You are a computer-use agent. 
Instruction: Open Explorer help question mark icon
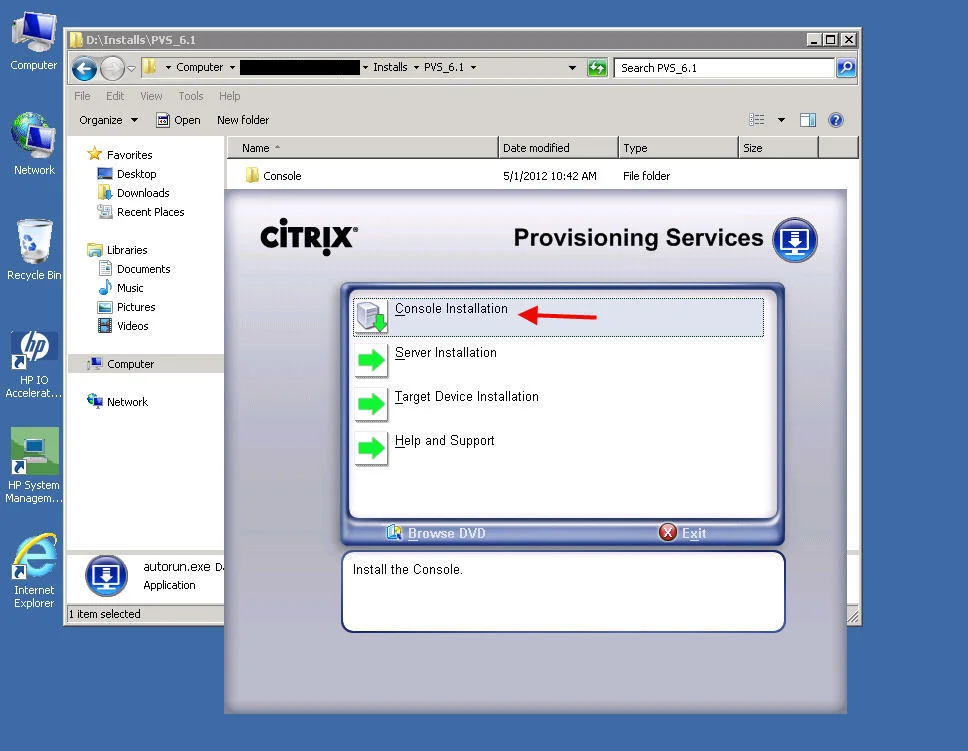click(x=835, y=120)
